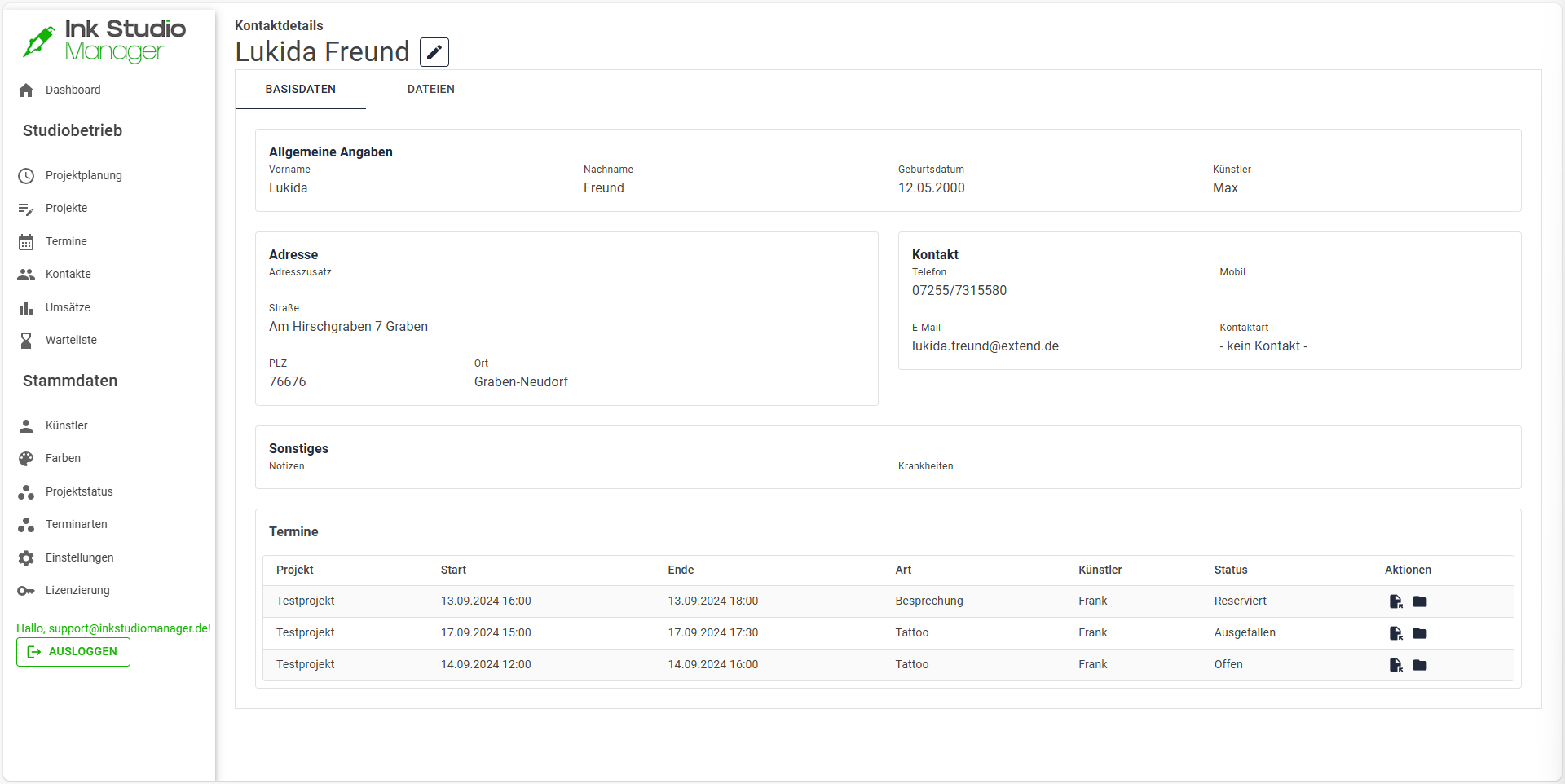
Task: Click the Termine calendar icon
Action: coord(26,242)
